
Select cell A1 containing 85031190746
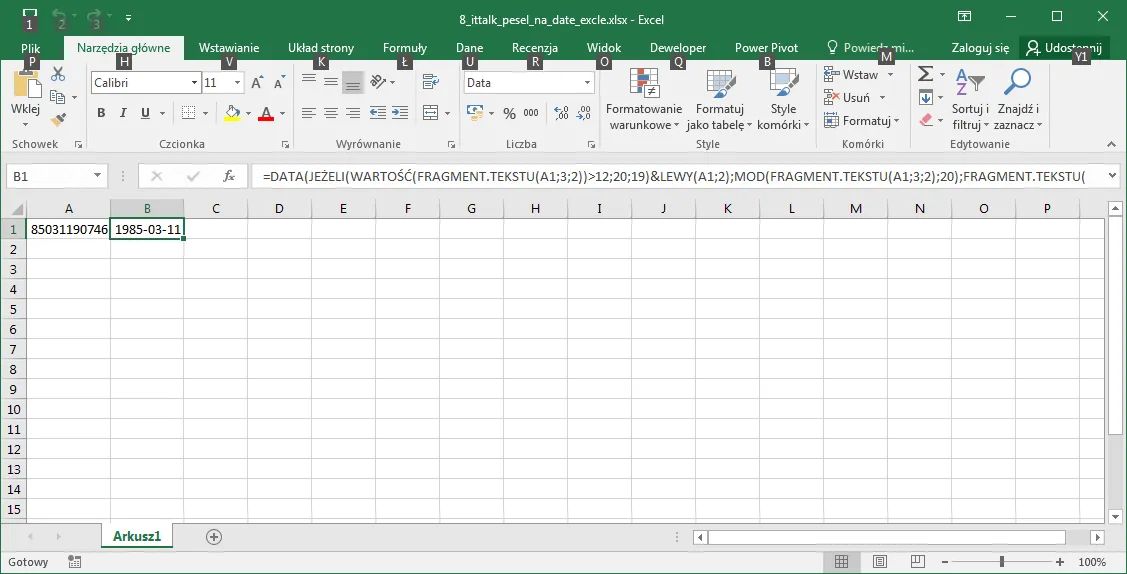coord(68,229)
